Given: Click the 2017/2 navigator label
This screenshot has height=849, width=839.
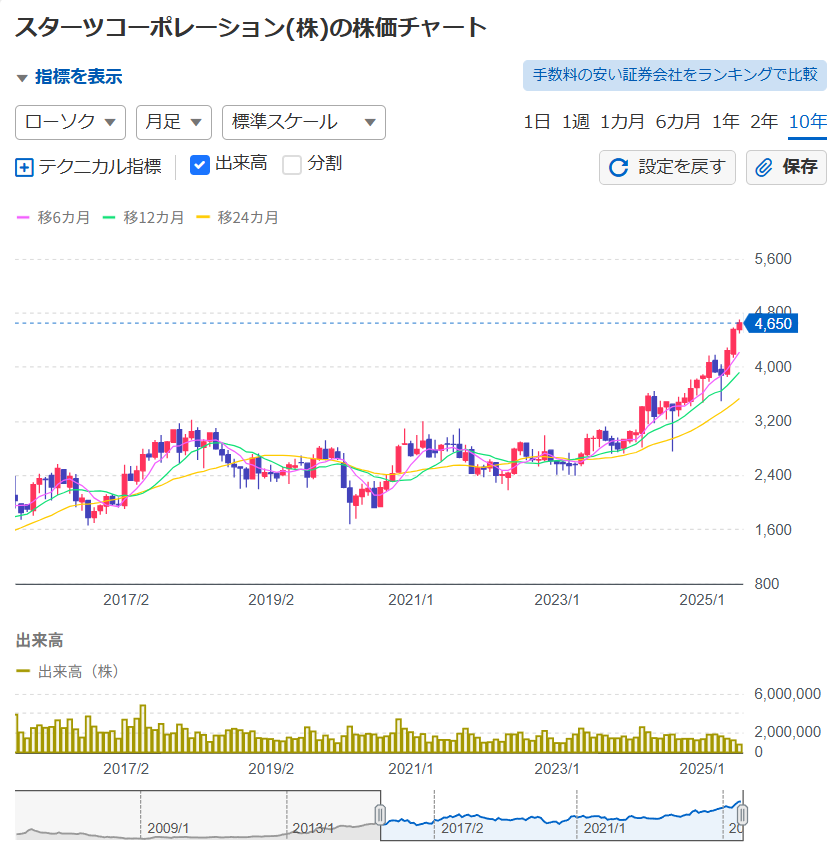Looking at the screenshot, I should click(462, 828).
